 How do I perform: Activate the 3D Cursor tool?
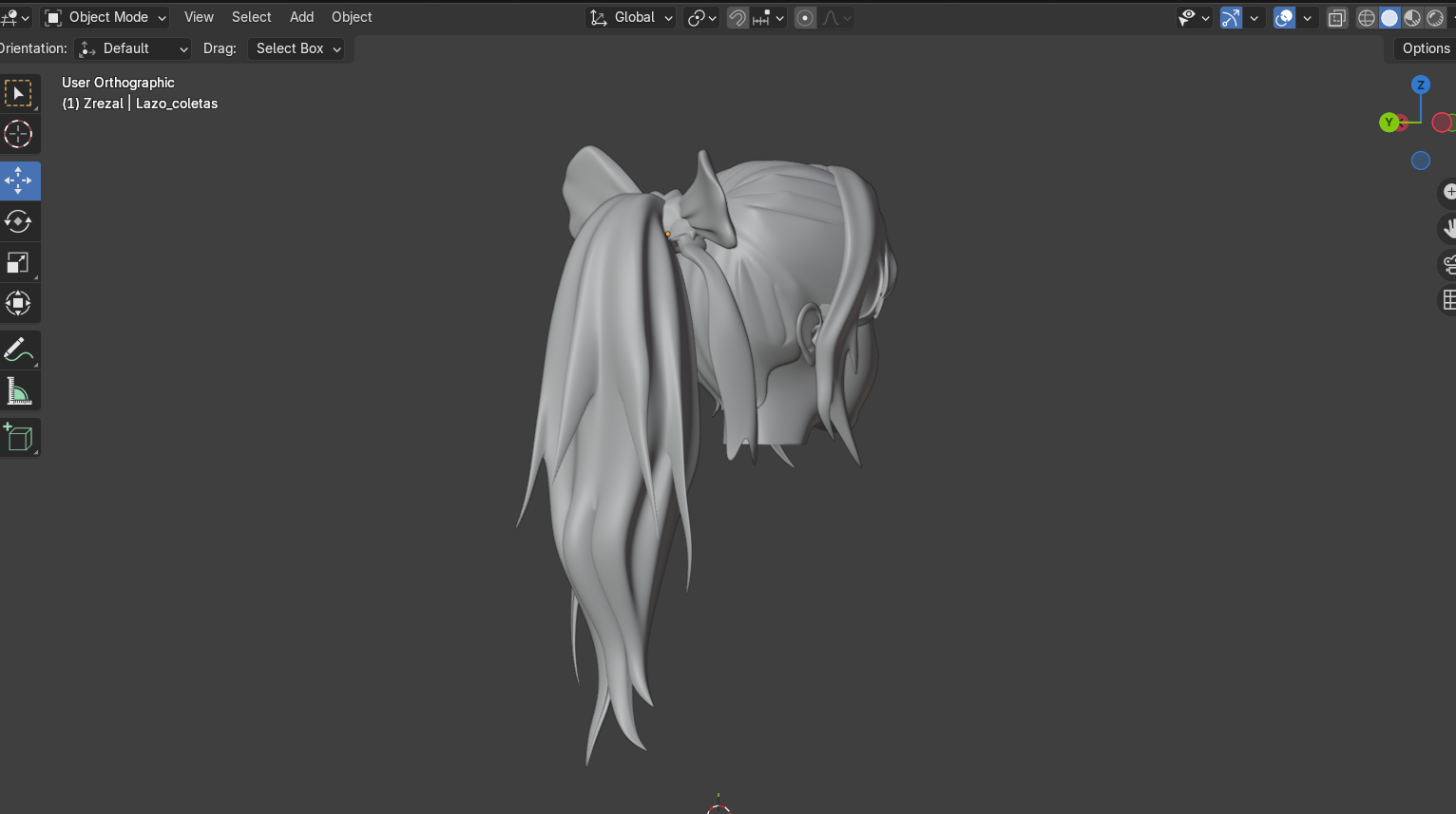(18, 134)
